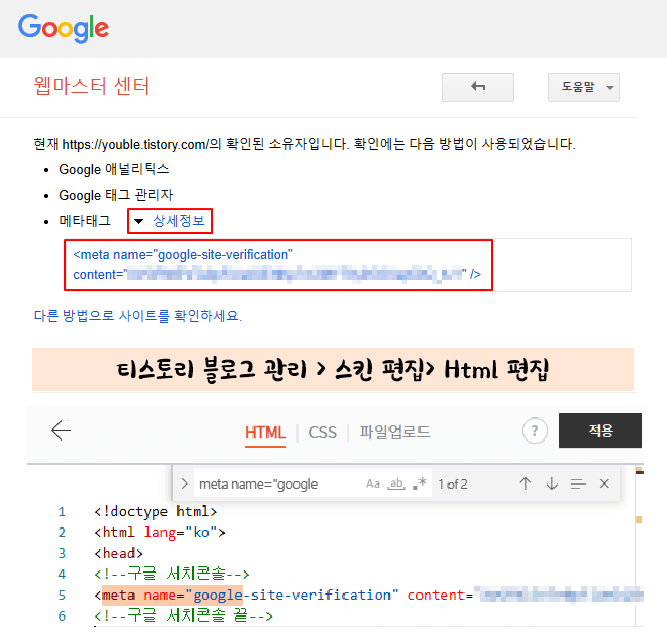Click line 2 html lang="ko" code
The image size is (667, 633).
160,532
